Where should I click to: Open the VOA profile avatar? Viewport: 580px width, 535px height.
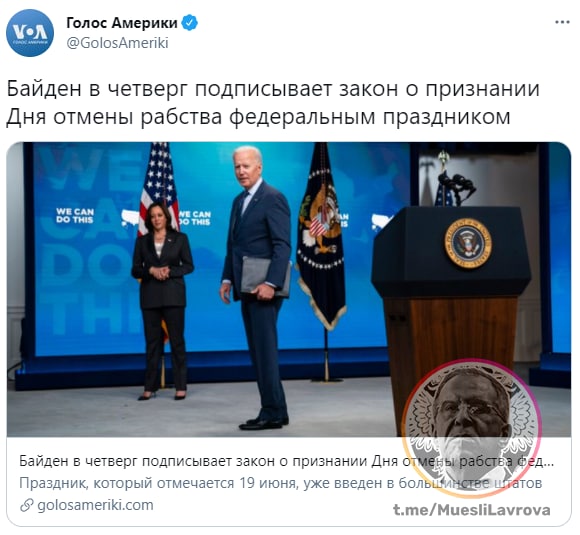[x=30, y=33]
